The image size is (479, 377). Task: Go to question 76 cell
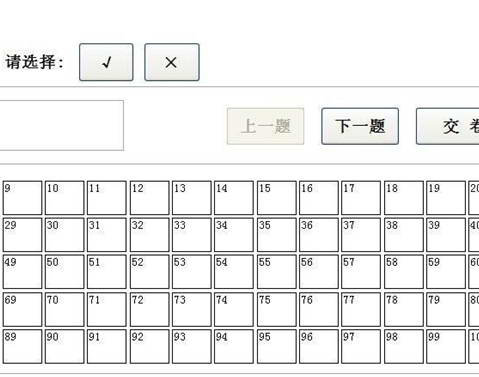pyautogui.click(x=319, y=310)
